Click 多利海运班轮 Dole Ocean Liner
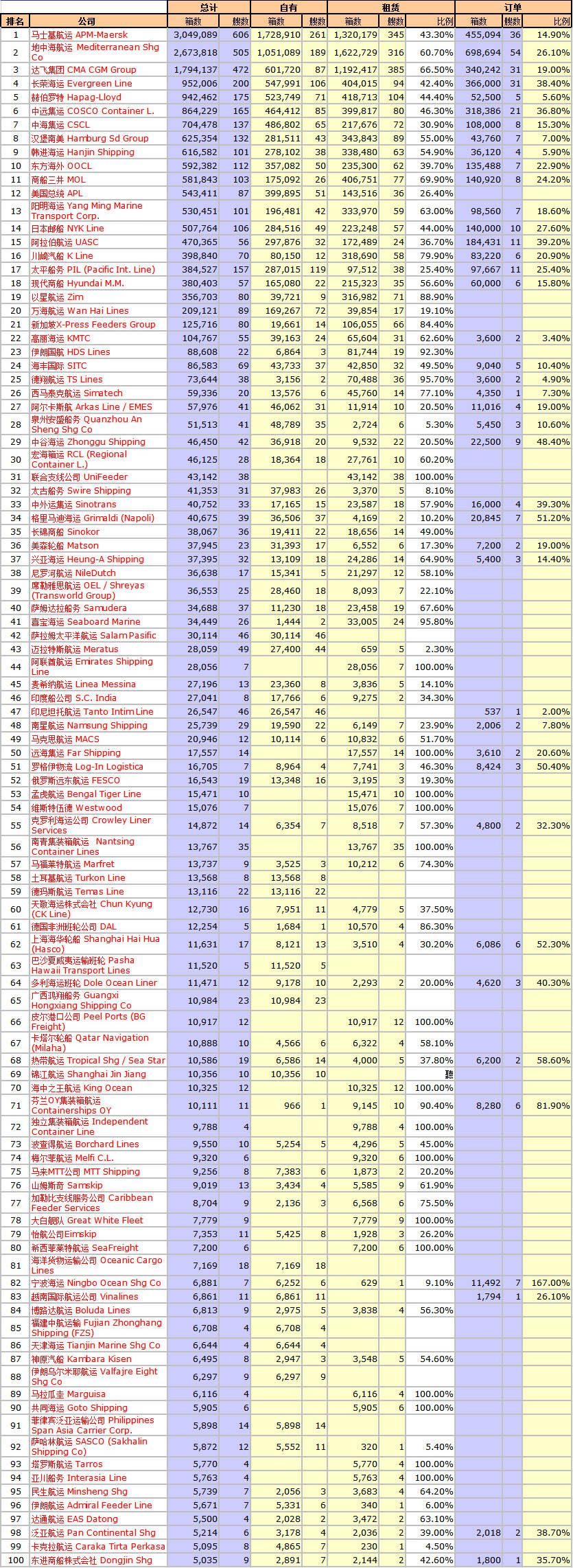This screenshot has height=1568, width=573. 95,982
